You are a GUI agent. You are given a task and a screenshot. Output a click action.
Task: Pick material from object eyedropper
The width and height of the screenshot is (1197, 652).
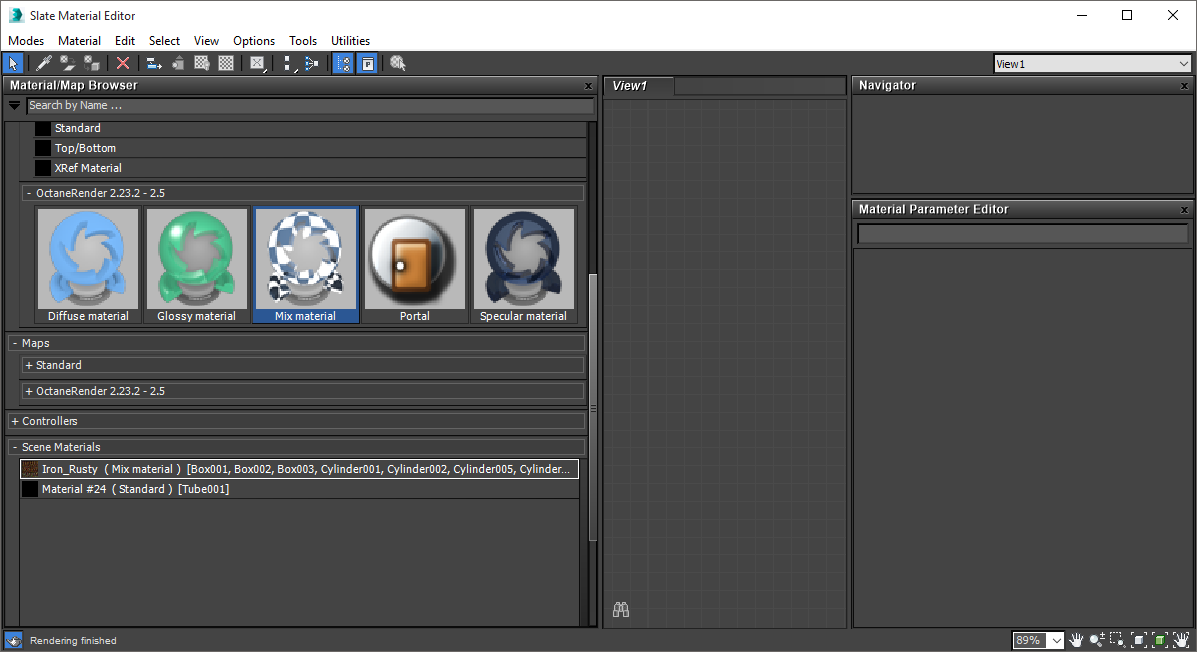tap(44, 63)
